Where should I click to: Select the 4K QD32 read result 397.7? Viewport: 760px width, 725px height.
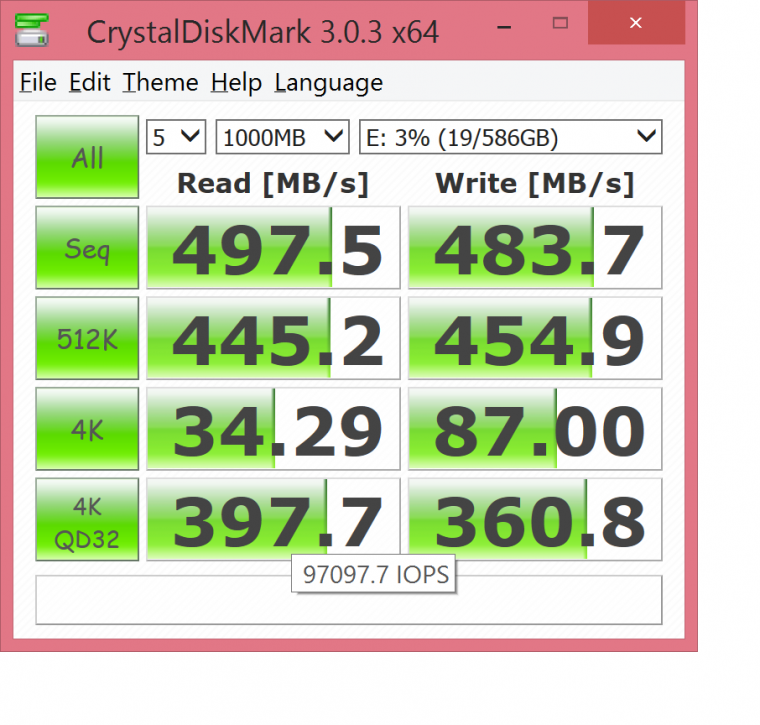[x=273, y=520]
